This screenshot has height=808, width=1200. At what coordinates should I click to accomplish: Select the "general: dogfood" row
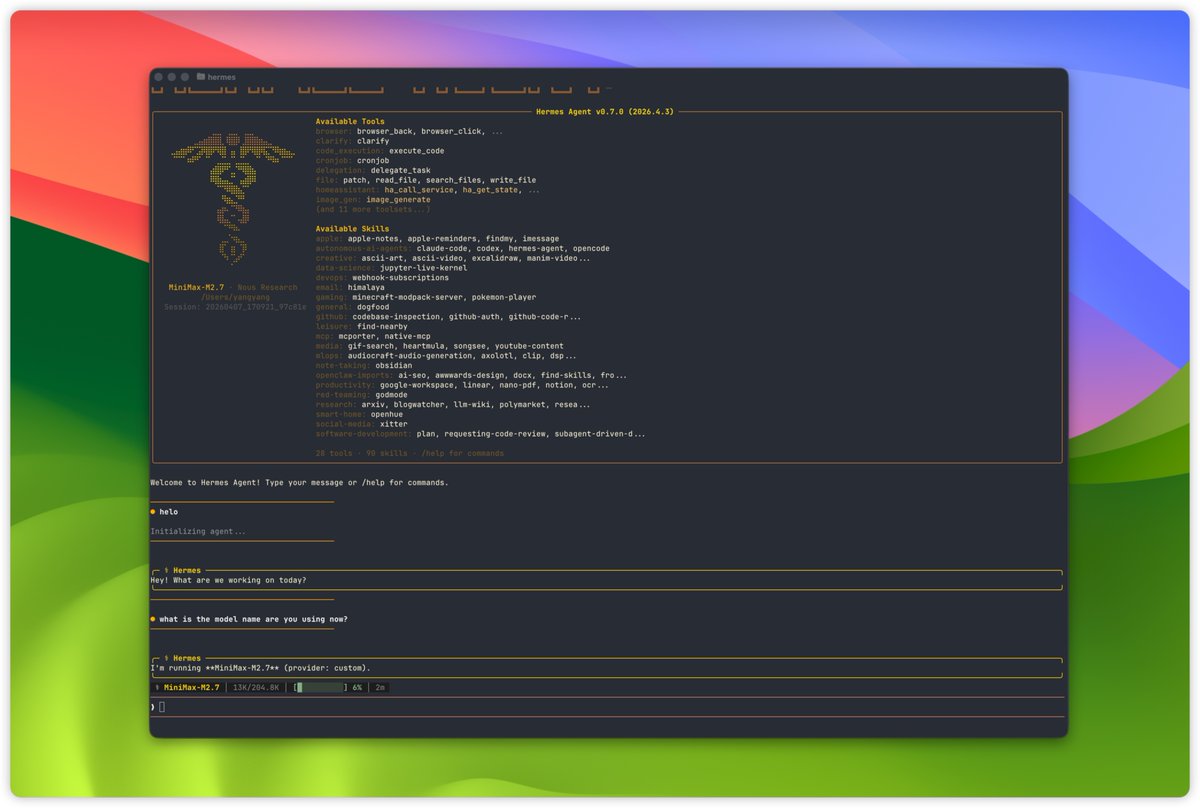coord(352,307)
